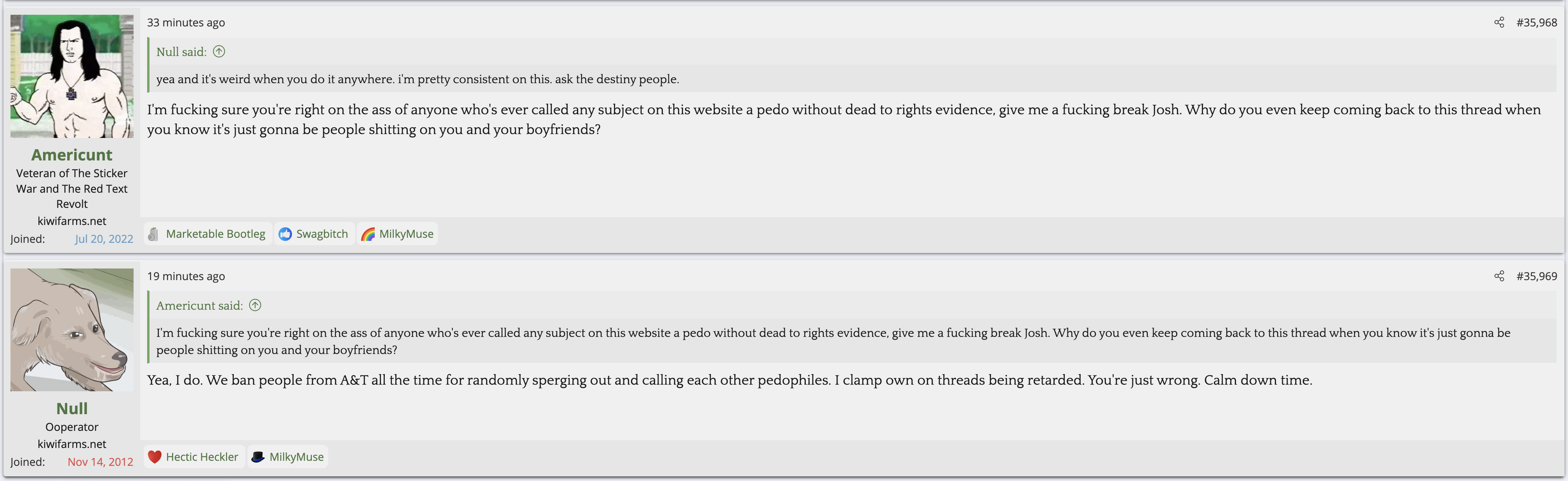Viewport: 1568px width, 481px height.
Task: Click top hat reaction icon beside MilkyMuse
Action: click(x=258, y=457)
